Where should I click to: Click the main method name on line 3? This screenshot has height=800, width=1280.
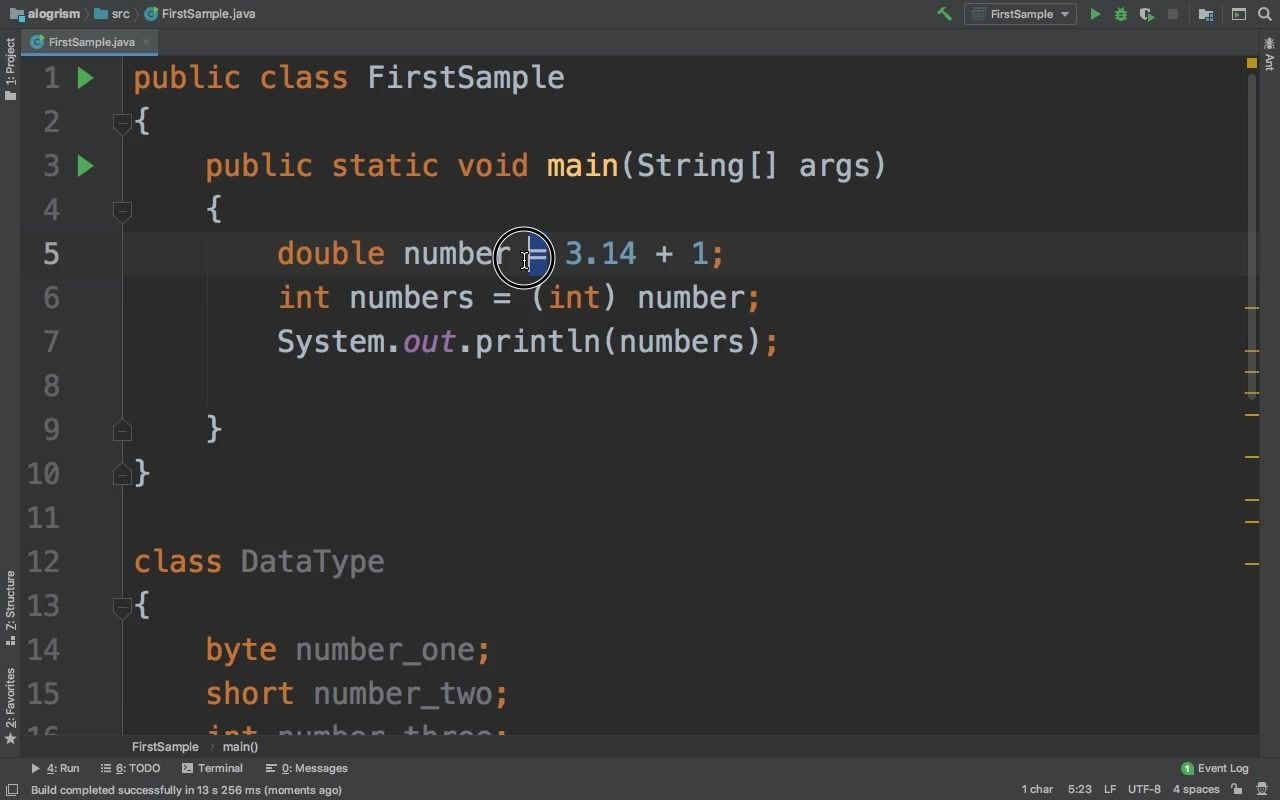pyautogui.click(x=582, y=166)
